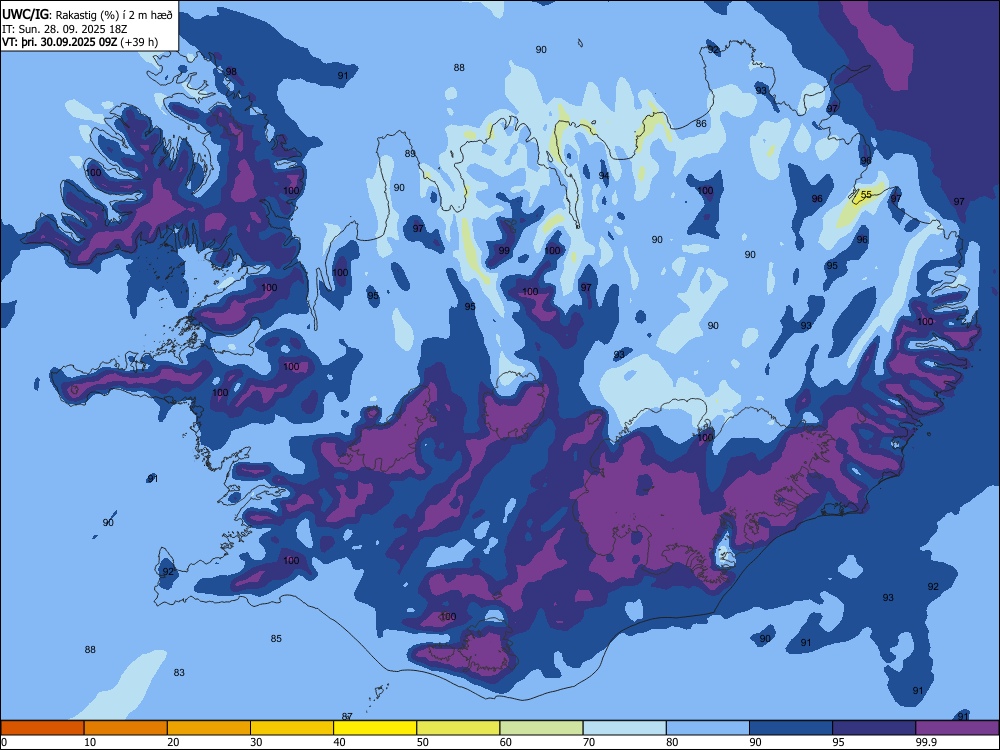Click the '99' humidity value on the map

[x=504, y=251]
